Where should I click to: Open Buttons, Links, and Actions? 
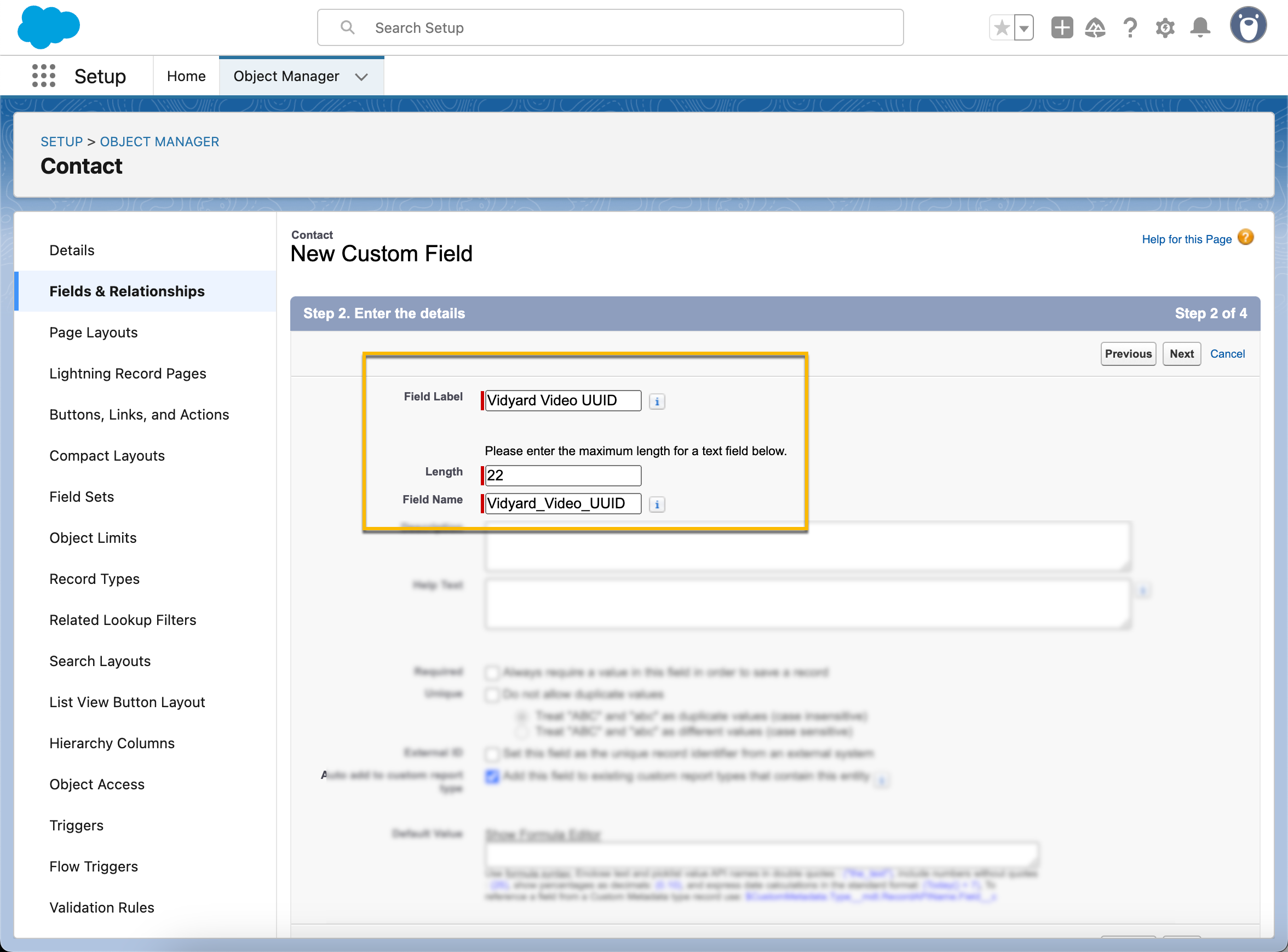tap(145, 414)
